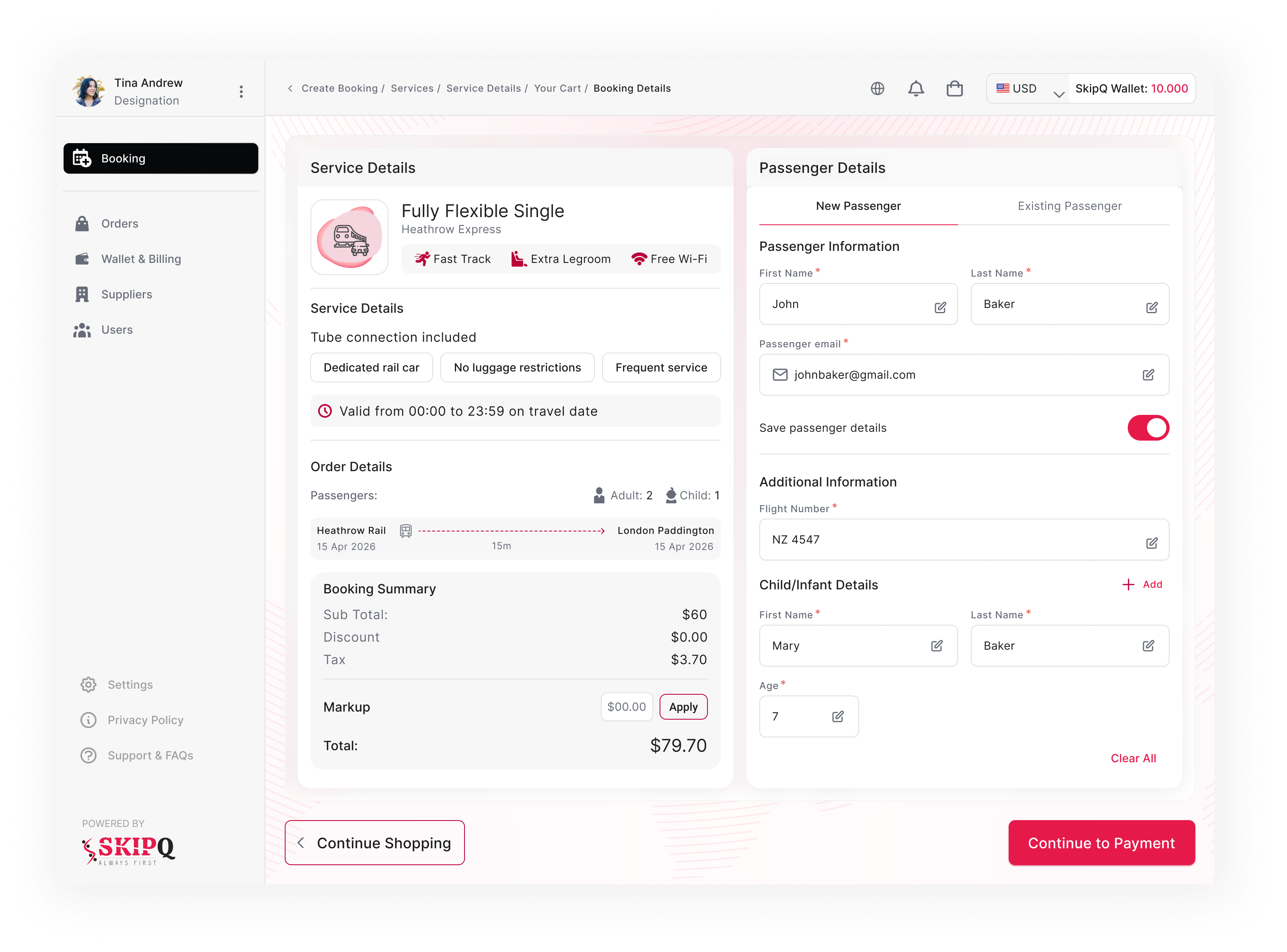Viewport: 1287px width, 952px height.
Task: Go to Your Cart breadcrumb
Action: tap(557, 88)
